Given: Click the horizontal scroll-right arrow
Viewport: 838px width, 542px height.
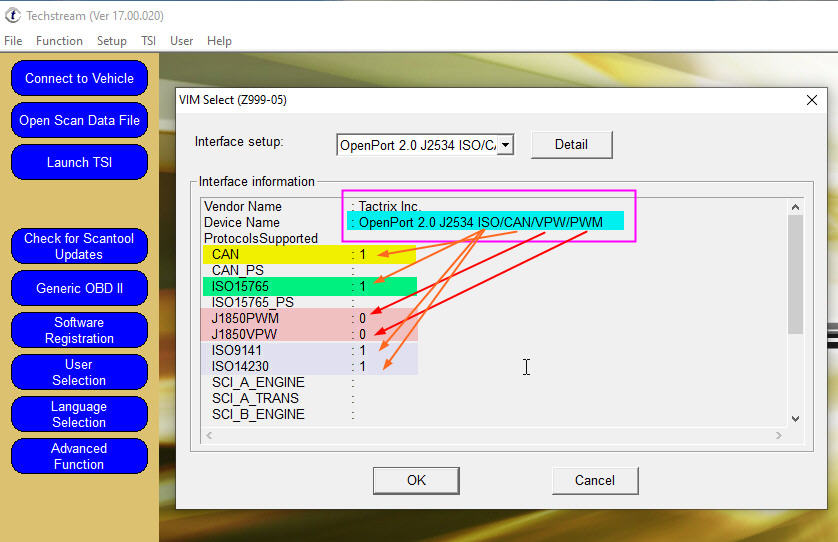Looking at the screenshot, I should [779, 436].
